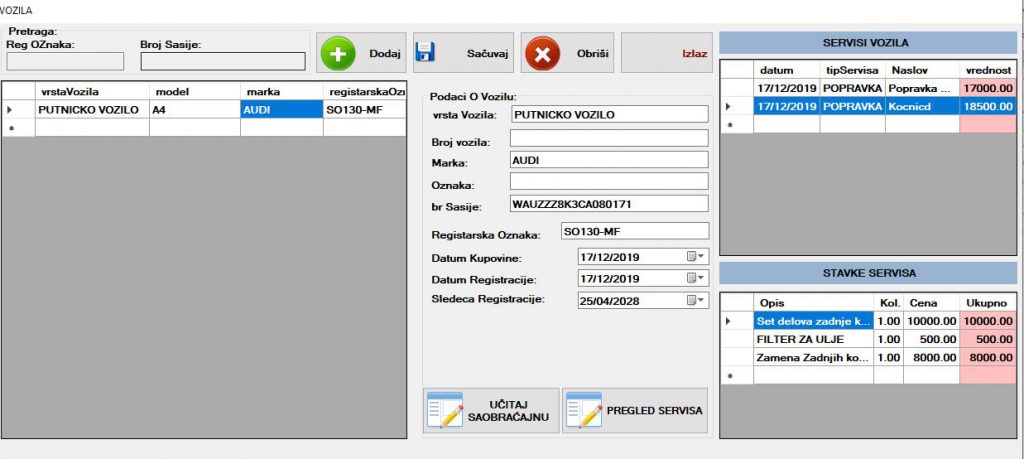1024x459 pixels.
Task: Click the 17000.00 service value cell
Action: 989,88
